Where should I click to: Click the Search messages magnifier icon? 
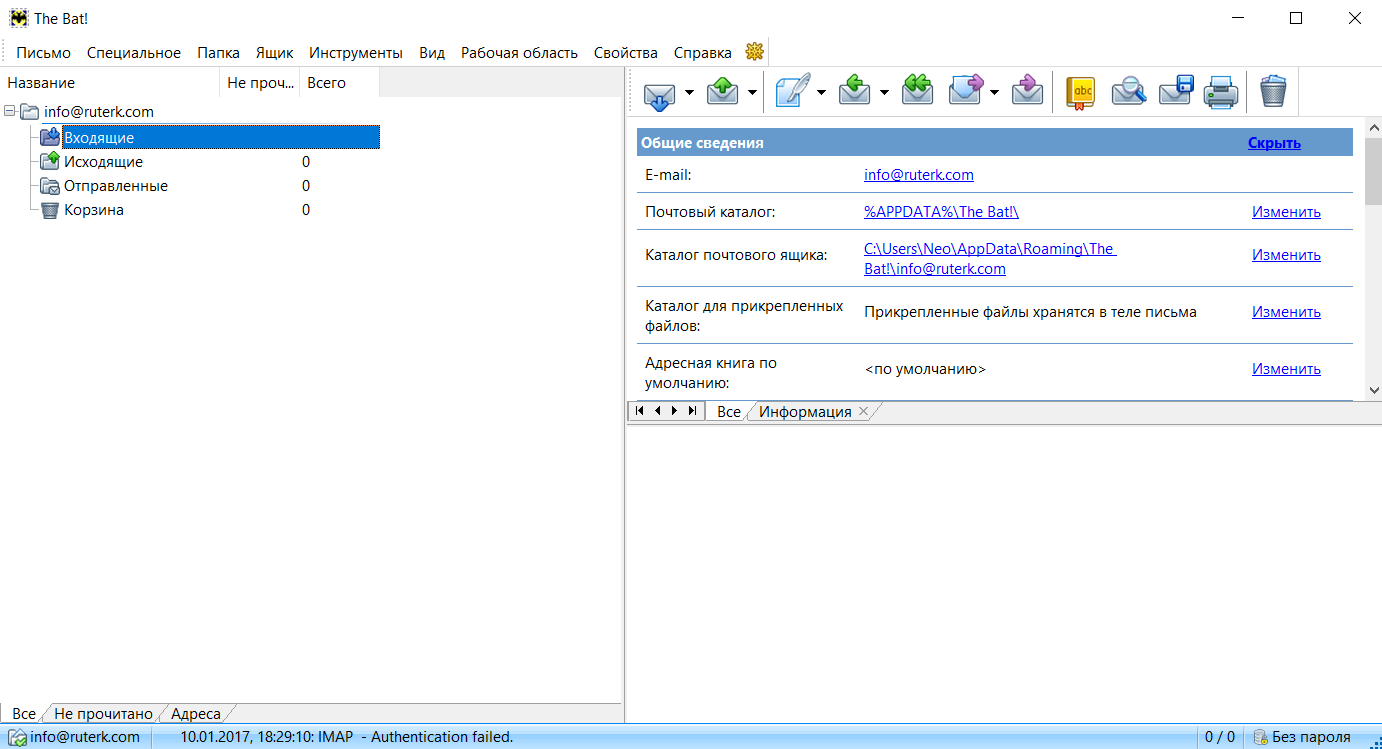tap(1128, 92)
